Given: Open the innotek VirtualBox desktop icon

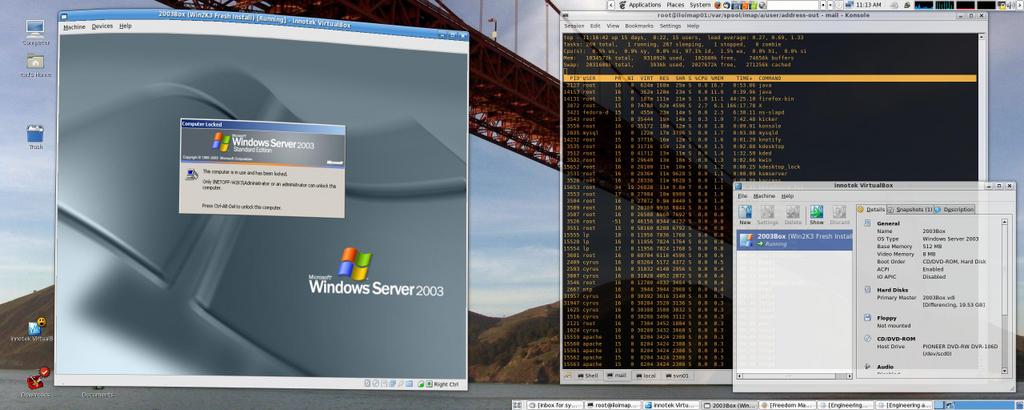Looking at the screenshot, I should click(x=33, y=330).
